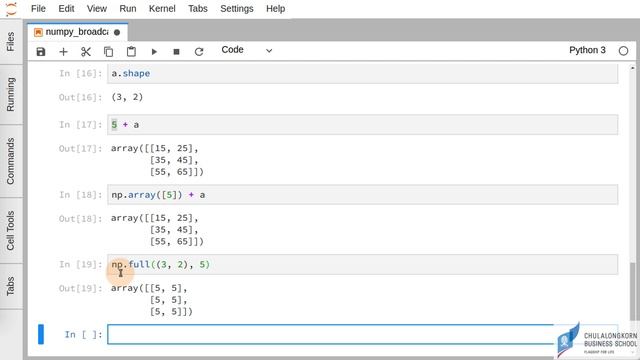This screenshot has width=640, height=360.
Task: Open the Help menu
Action: tap(276, 9)
